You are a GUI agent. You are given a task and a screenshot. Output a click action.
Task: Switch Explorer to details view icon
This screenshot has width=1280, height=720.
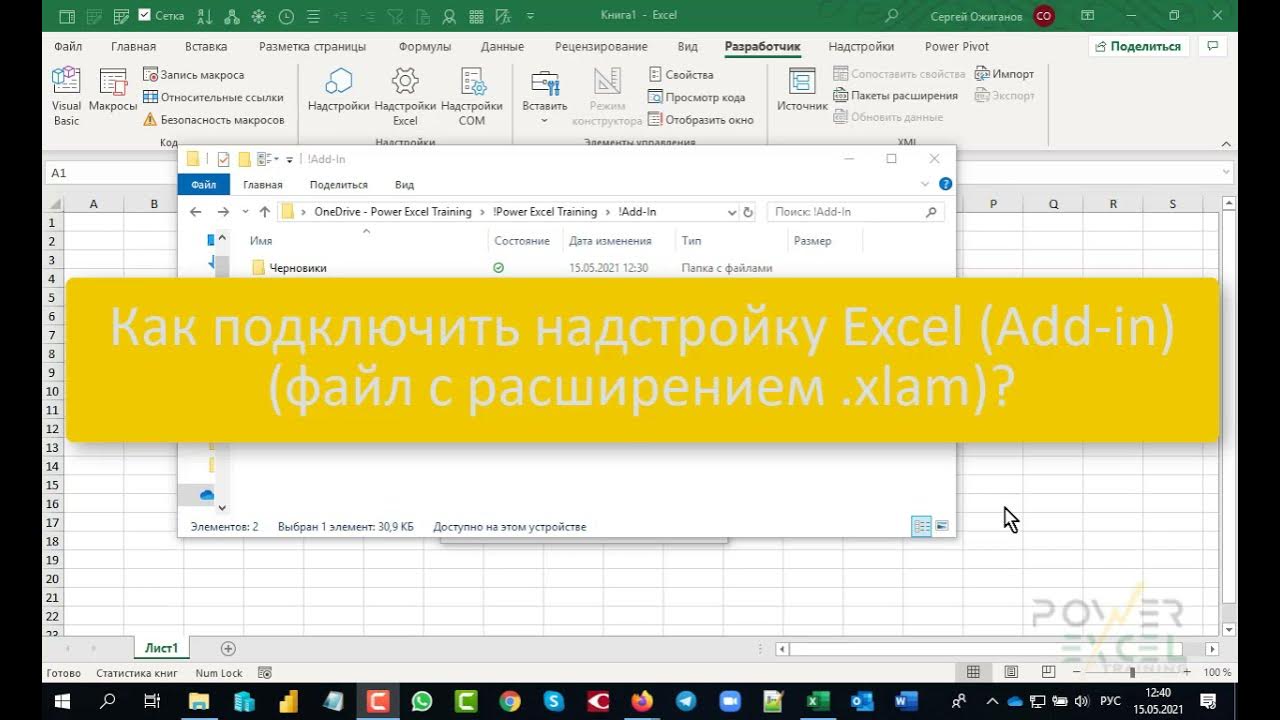[x=921, y=526]
